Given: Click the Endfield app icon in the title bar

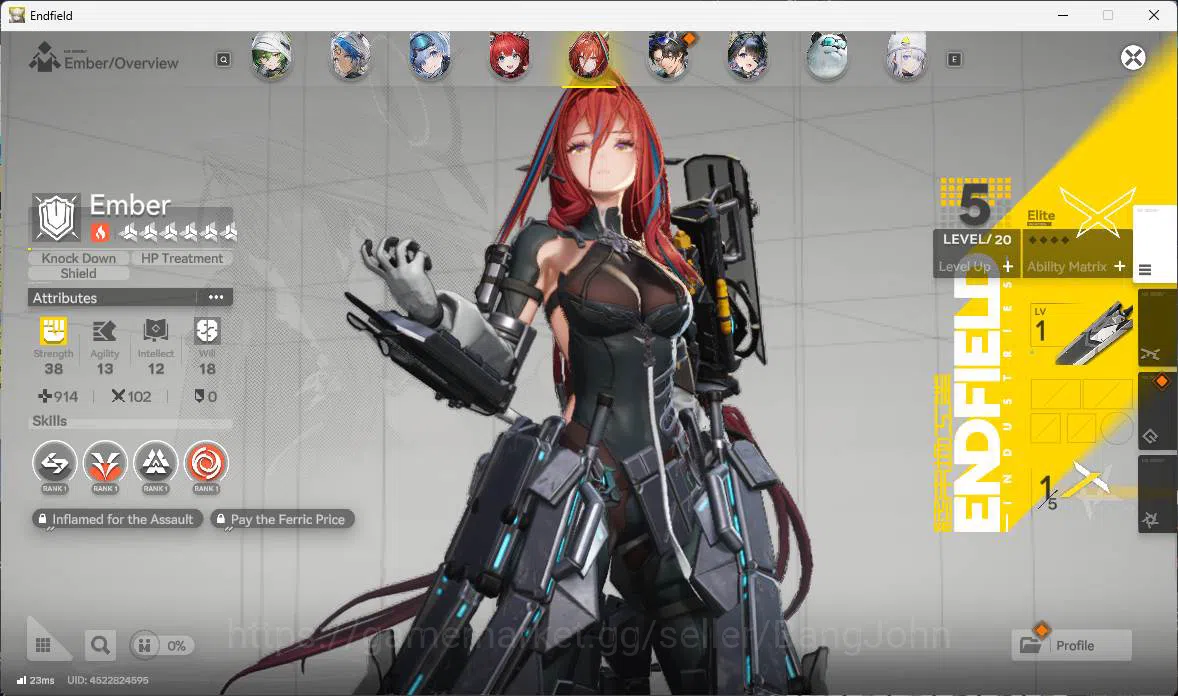Looking at the screenshot, I should tap(17, 15).
